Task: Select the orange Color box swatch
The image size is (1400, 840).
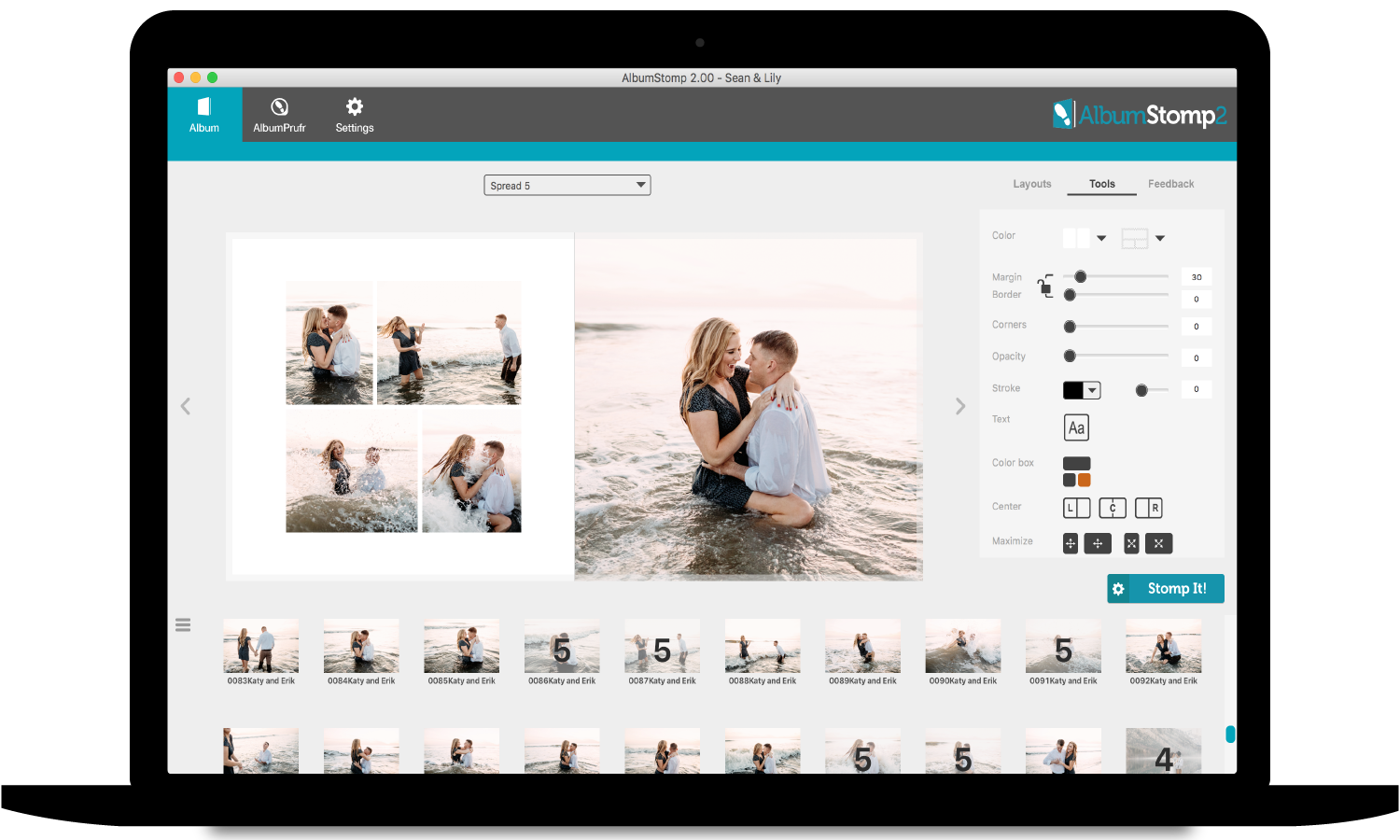Action: click(x=1085, y=480)
